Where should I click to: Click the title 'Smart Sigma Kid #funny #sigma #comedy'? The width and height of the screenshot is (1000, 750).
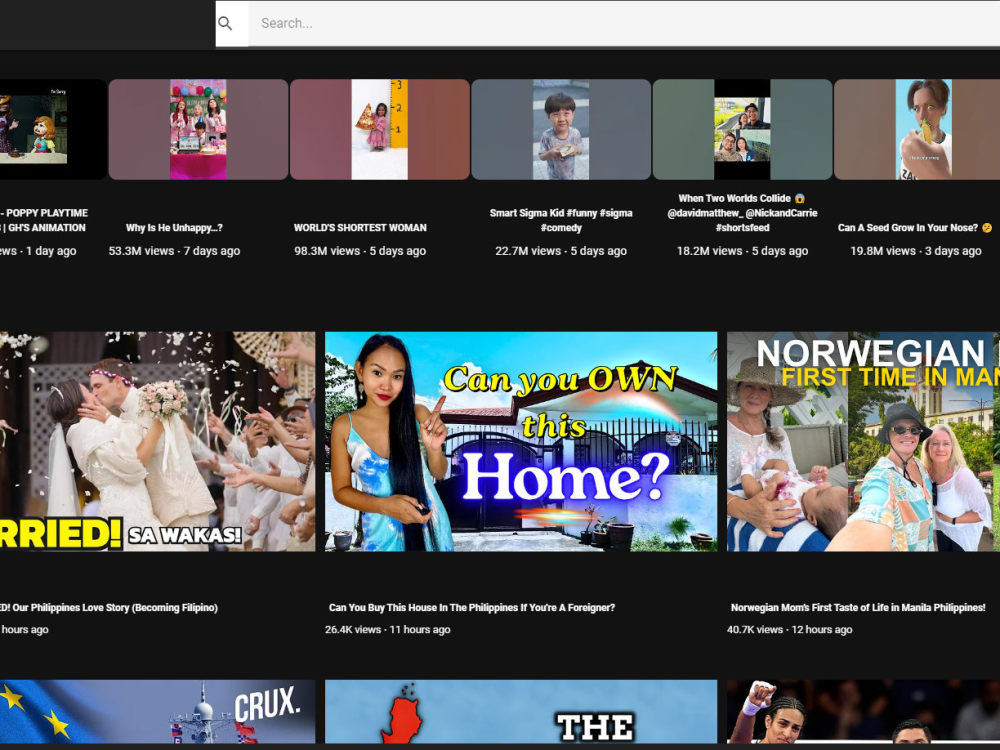[561, 220]
